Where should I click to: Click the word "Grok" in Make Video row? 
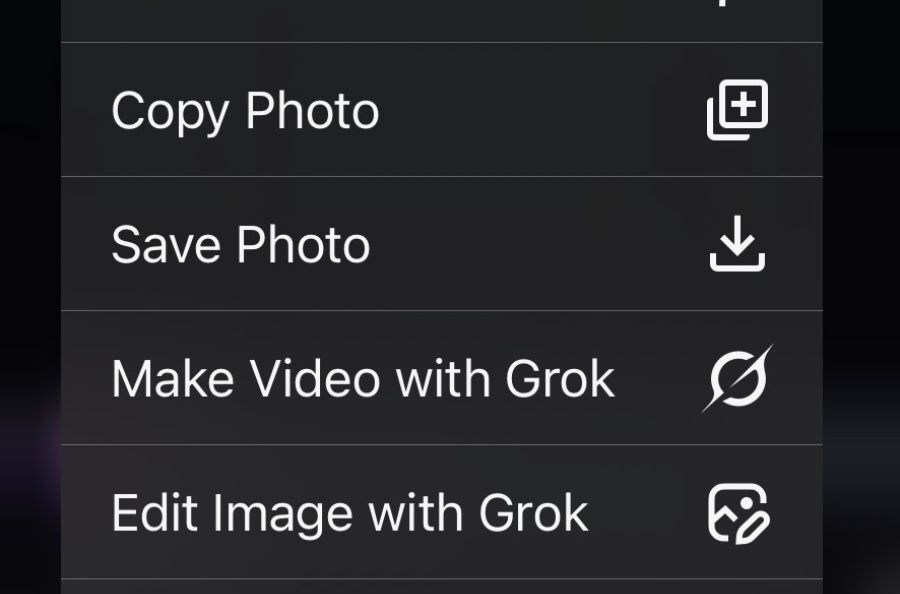point(560,379)
